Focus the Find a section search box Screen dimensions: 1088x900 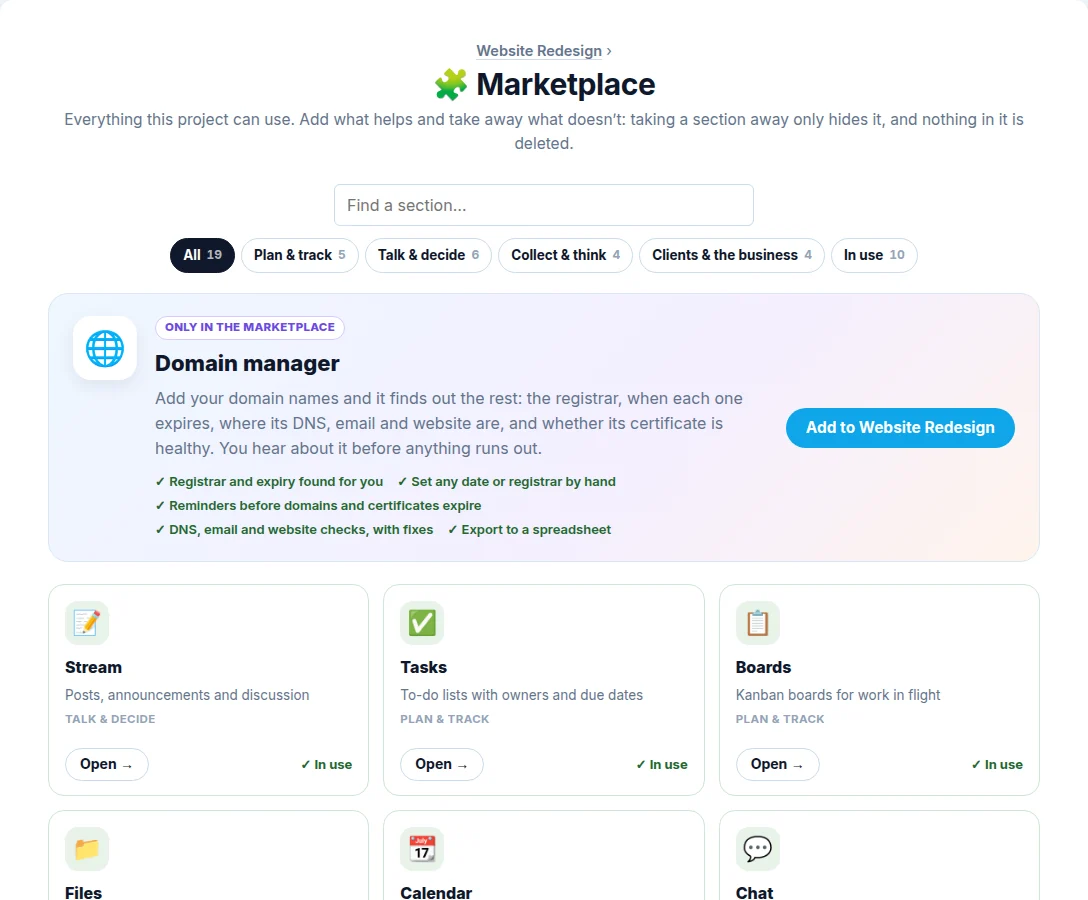tap(544, 205)
